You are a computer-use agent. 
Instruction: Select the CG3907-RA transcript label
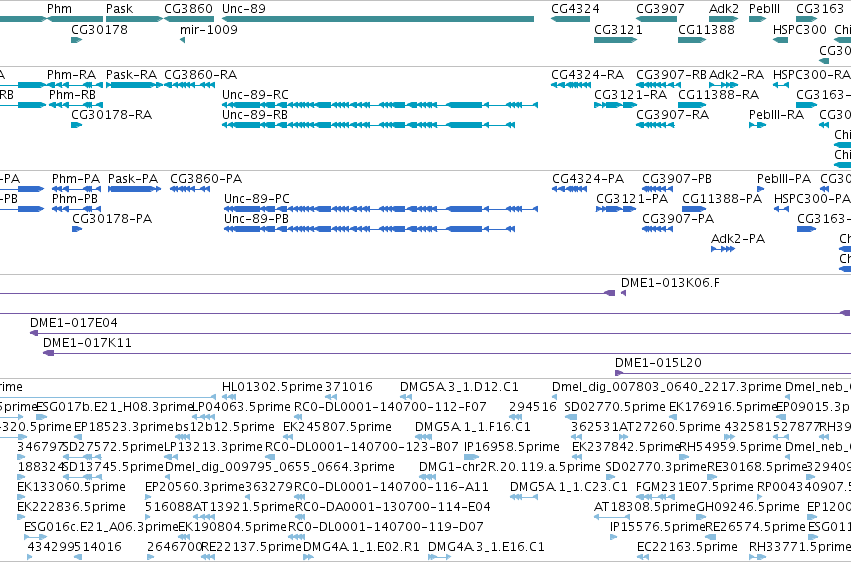672,114
